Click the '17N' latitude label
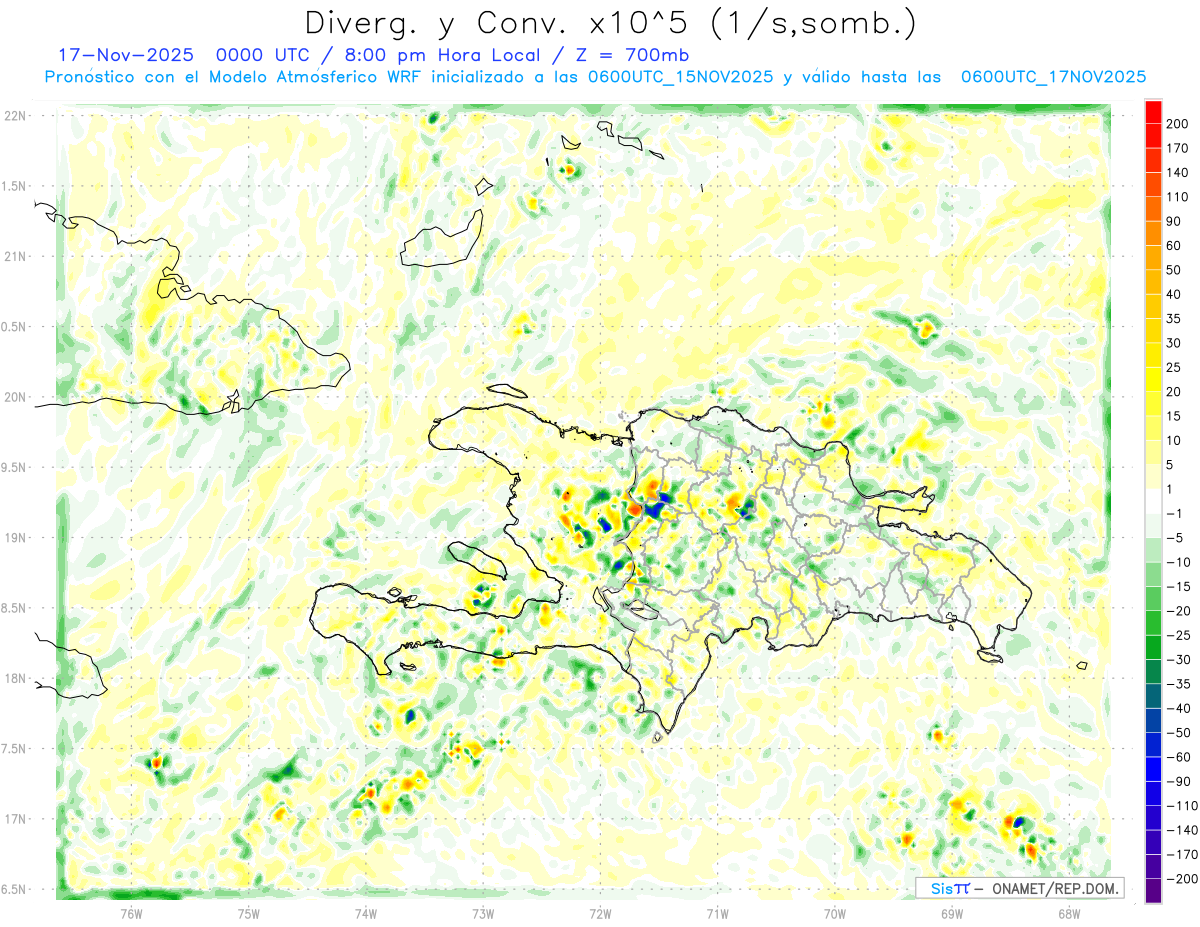1200x927 pixels. tap(16, 819)
